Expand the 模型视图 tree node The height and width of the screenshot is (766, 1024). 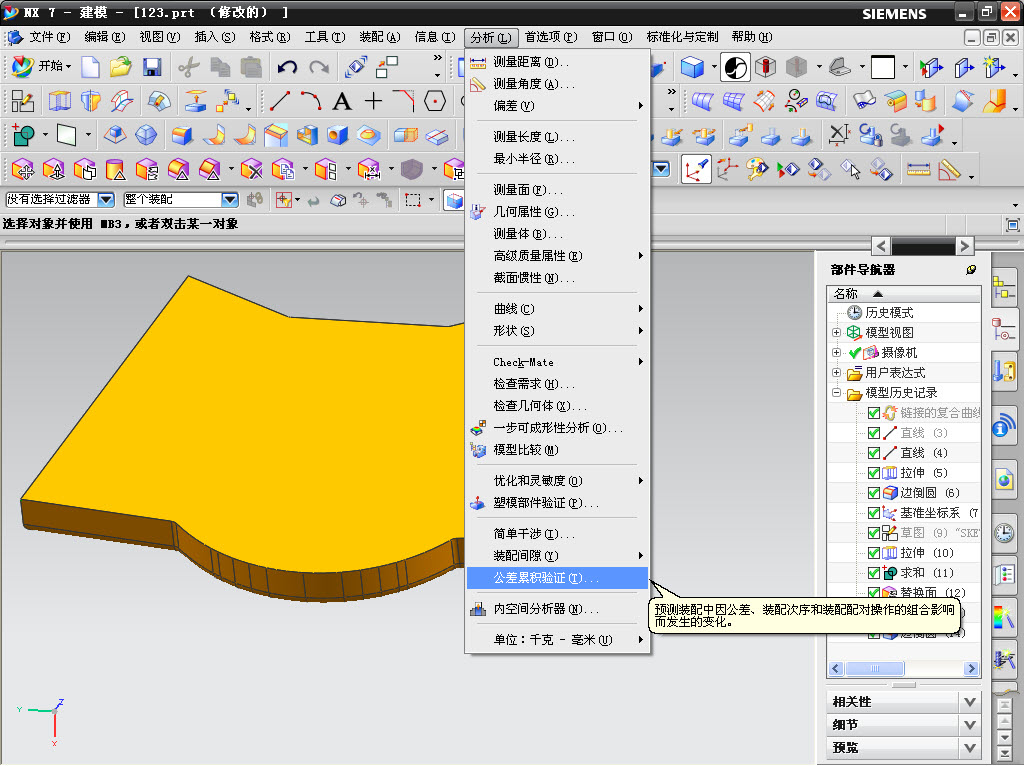[x=837, y=332]
